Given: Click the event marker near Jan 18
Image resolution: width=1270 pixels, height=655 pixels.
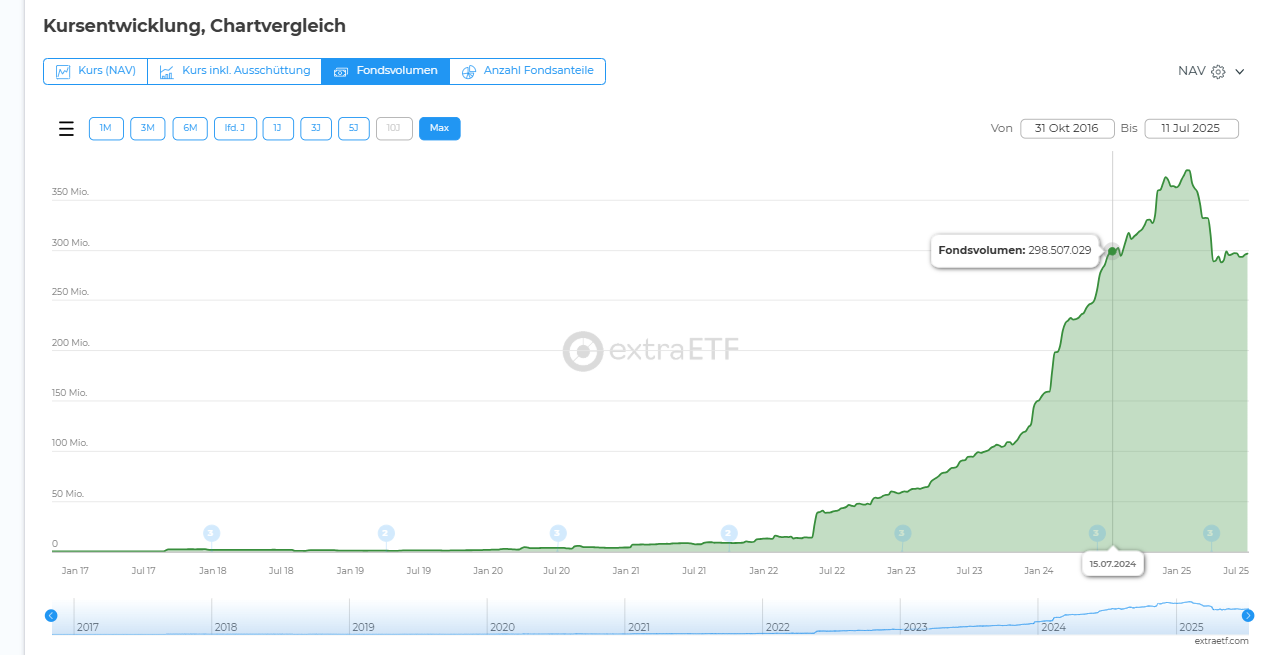Looking at the screenshot, I should tap(211, 533).
